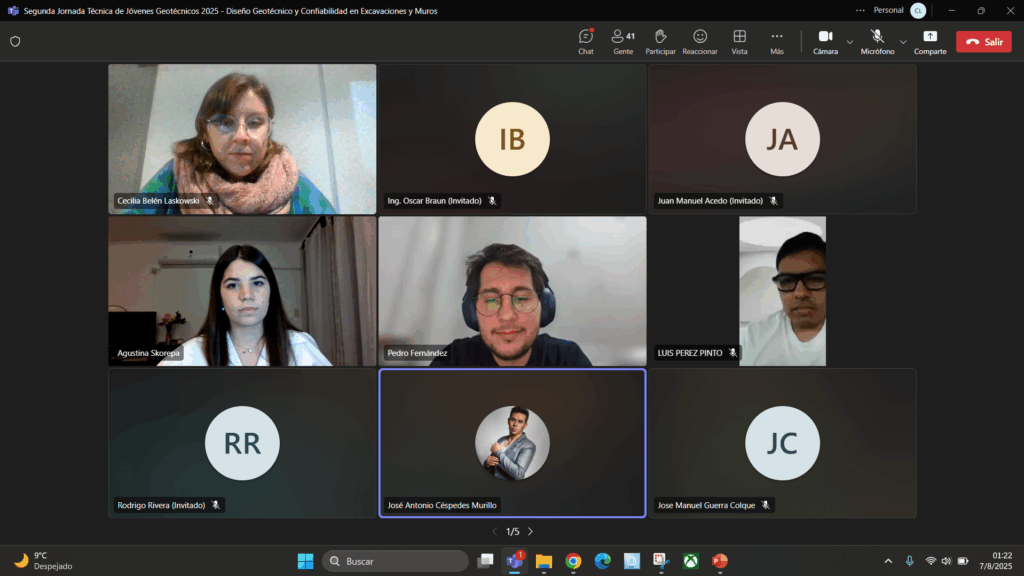The height and width of the screenshot is (576, 1024).
Task: Click the taskbar Buscar search box
Action: point(395,561)
